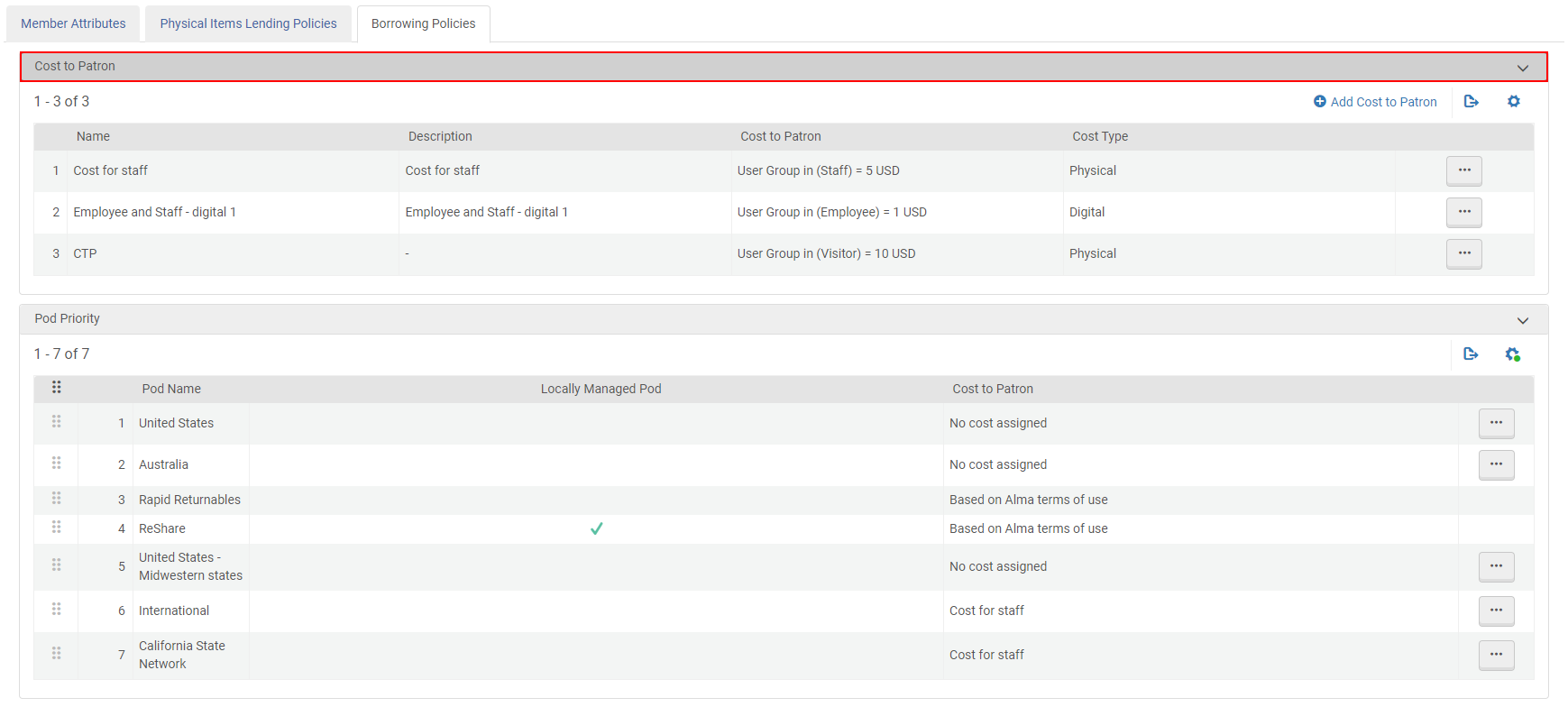Click the Pod Name column header
This screenshot has height=707, width=1568.
pyautogui.click(x=171, y=389)
